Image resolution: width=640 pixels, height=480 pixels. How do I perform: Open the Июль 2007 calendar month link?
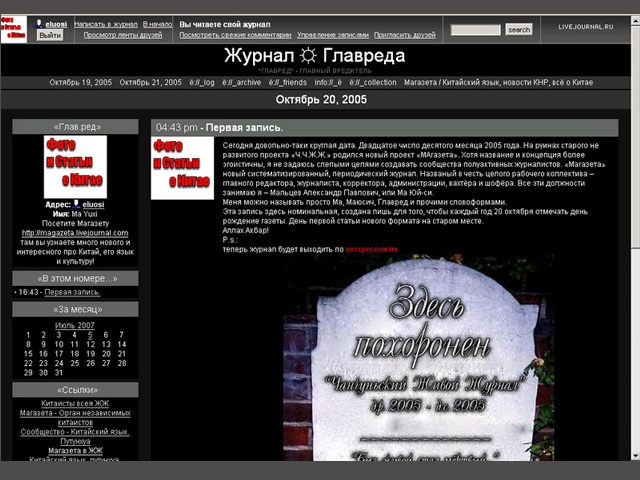click(x=75, y=325)
